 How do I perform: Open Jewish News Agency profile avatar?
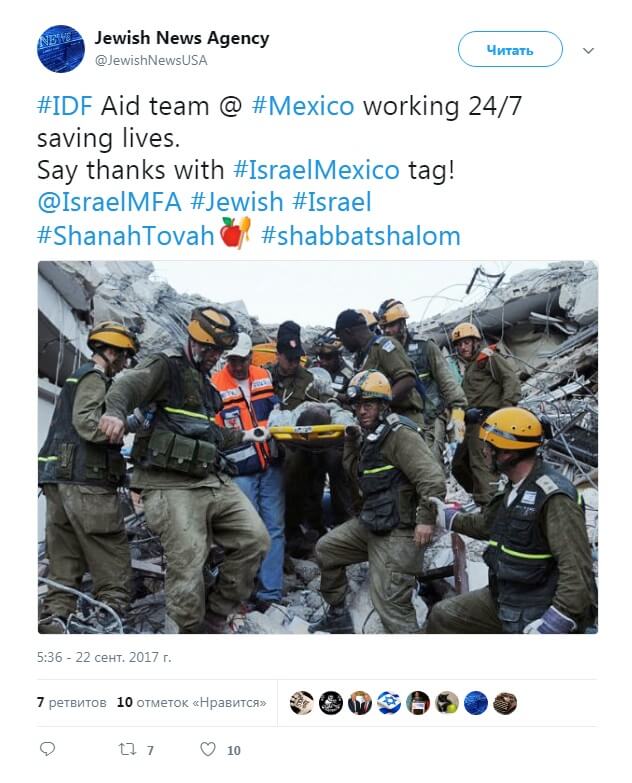pos(61,49)
